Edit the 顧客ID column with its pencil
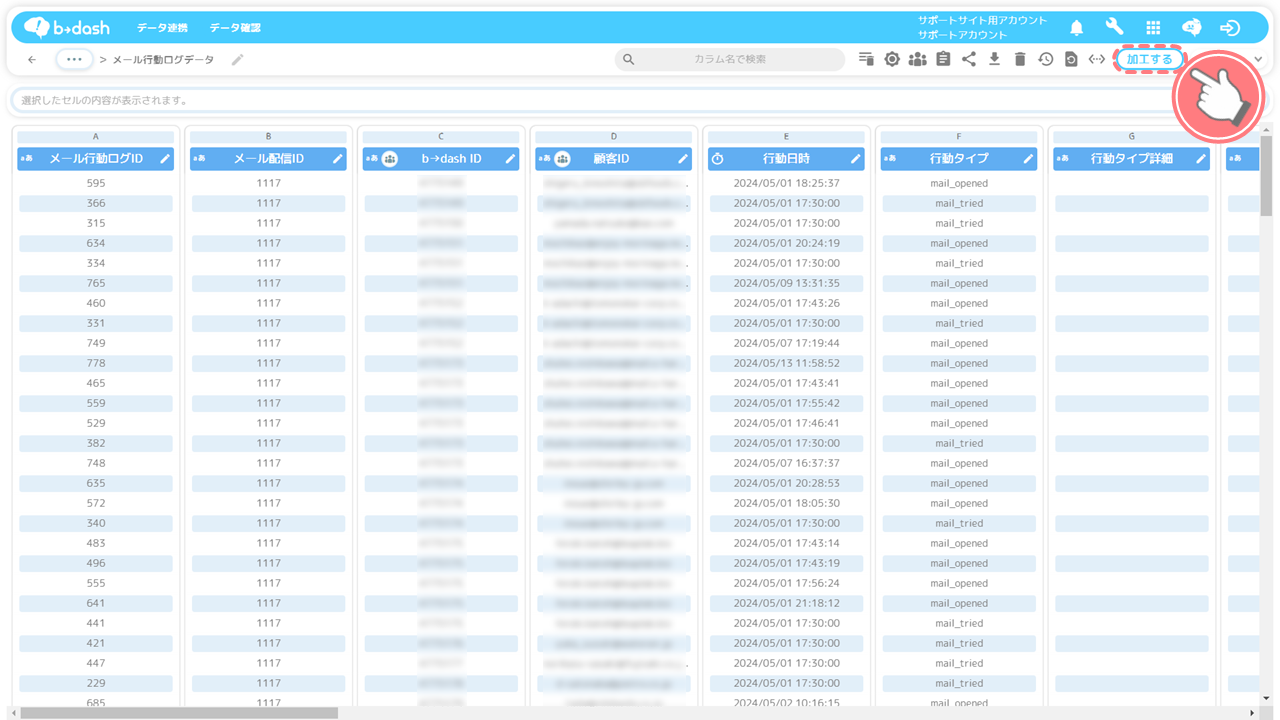 click(x=683, y=158)
